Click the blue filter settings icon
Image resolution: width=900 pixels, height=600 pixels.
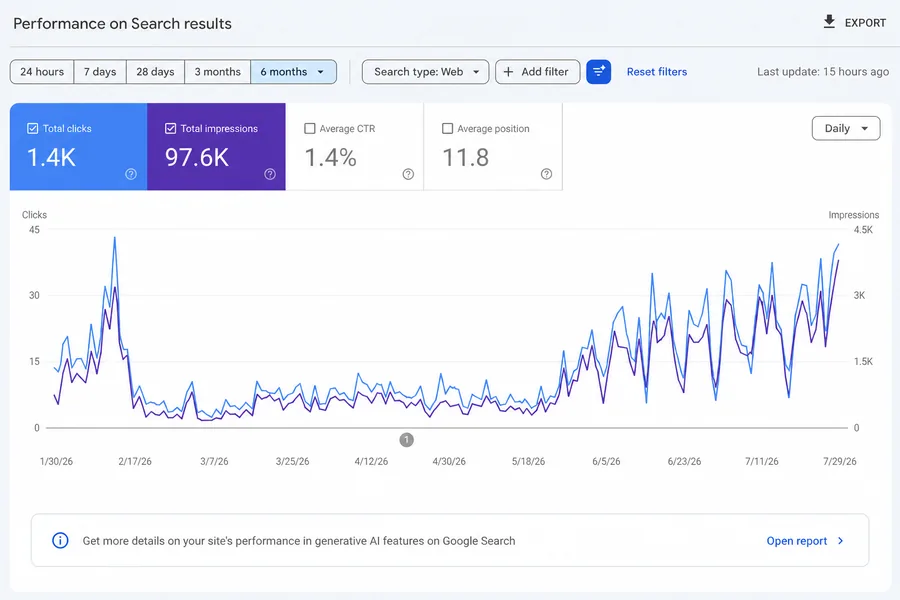point(599,72)
